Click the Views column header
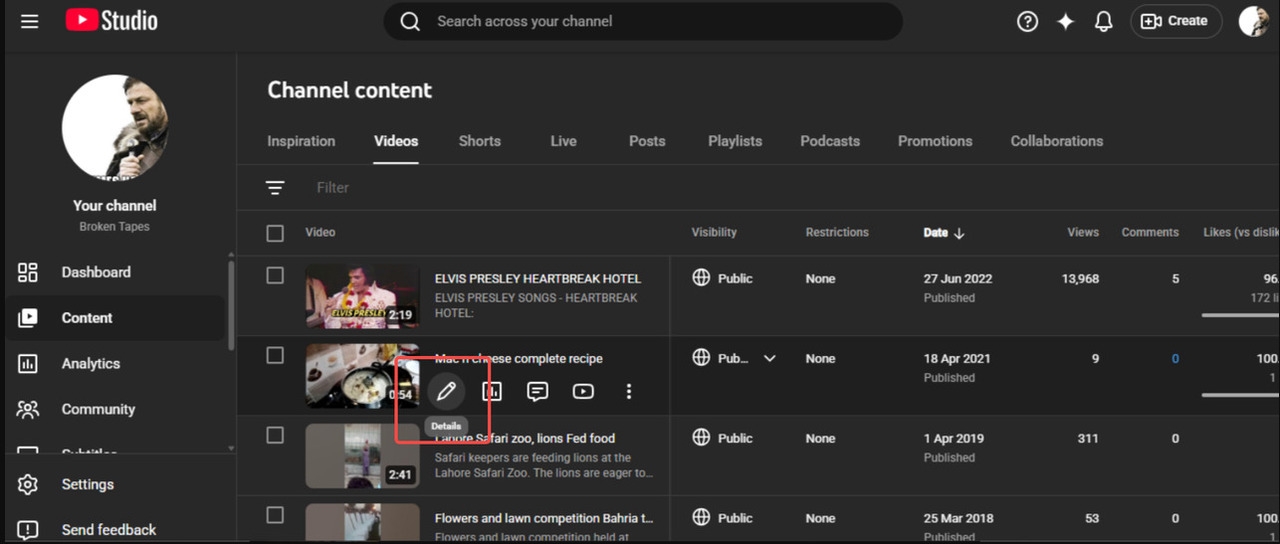Screen dimensions: 1280x544 [x=1083, y=233]
